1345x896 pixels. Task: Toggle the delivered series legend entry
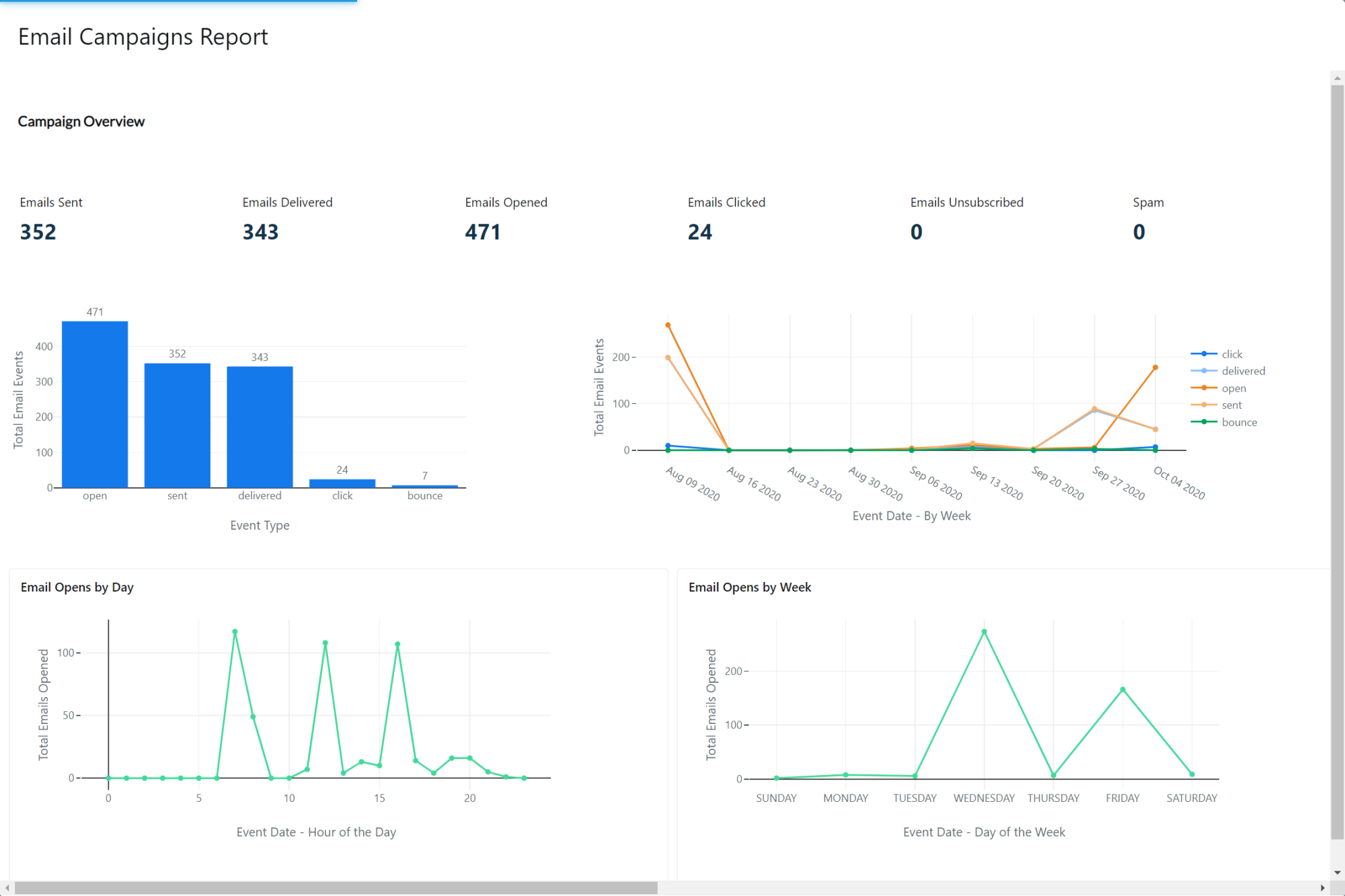pos(1243,371)
